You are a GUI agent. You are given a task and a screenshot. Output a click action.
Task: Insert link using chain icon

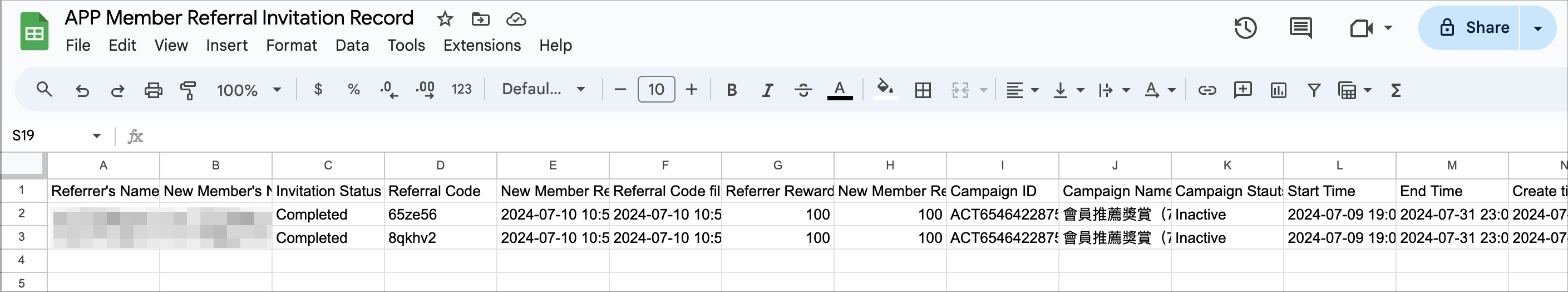pos(1207,90)
